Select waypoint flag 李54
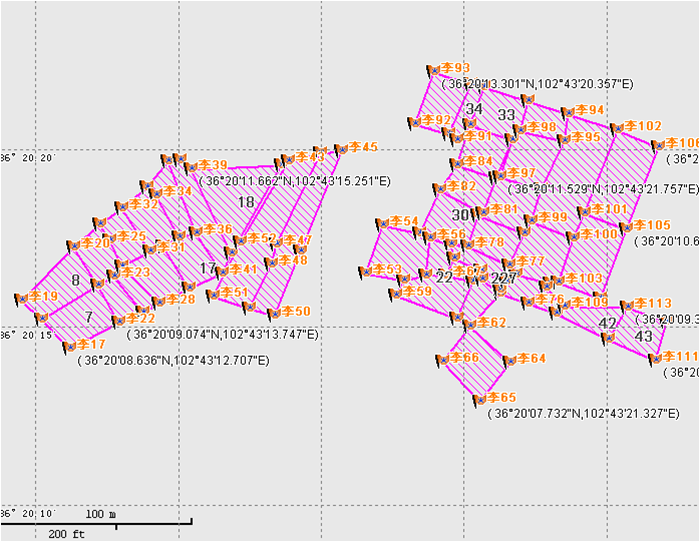 pos(382,222)
